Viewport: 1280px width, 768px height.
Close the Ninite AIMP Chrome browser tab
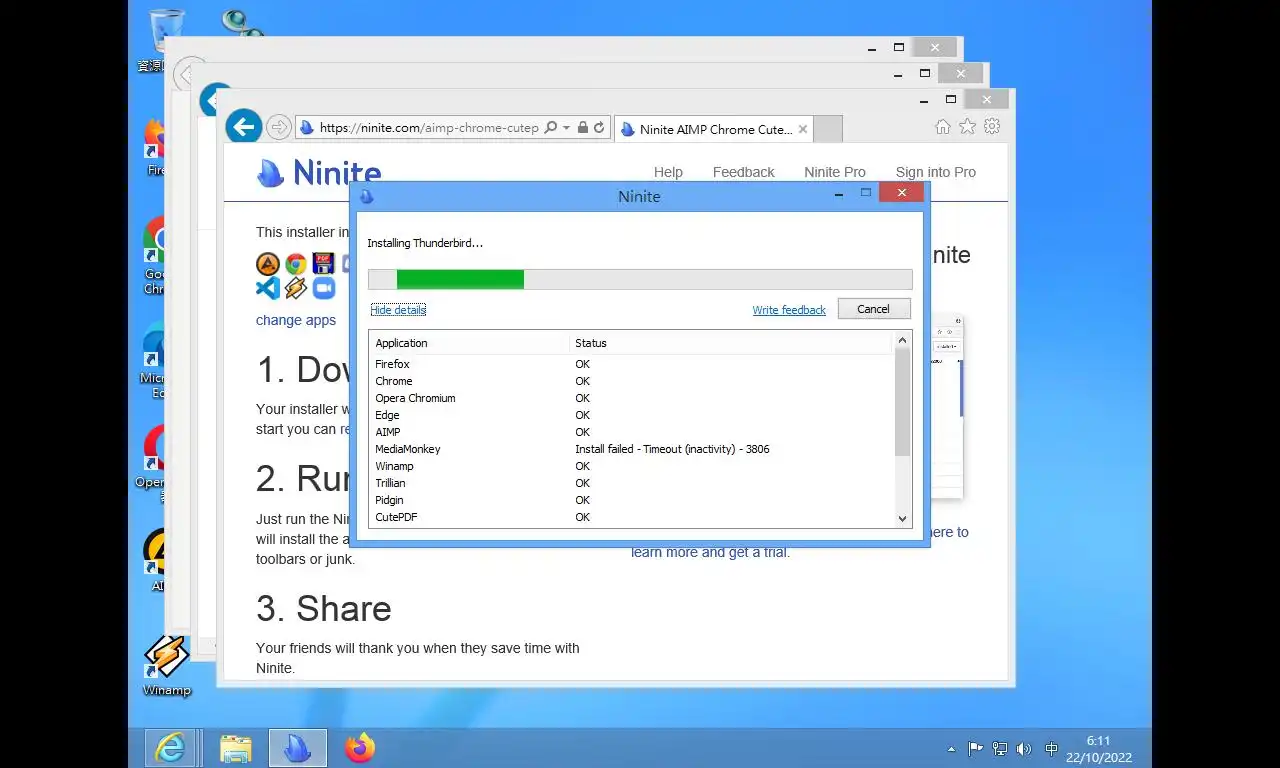click(x=803, y=129)
